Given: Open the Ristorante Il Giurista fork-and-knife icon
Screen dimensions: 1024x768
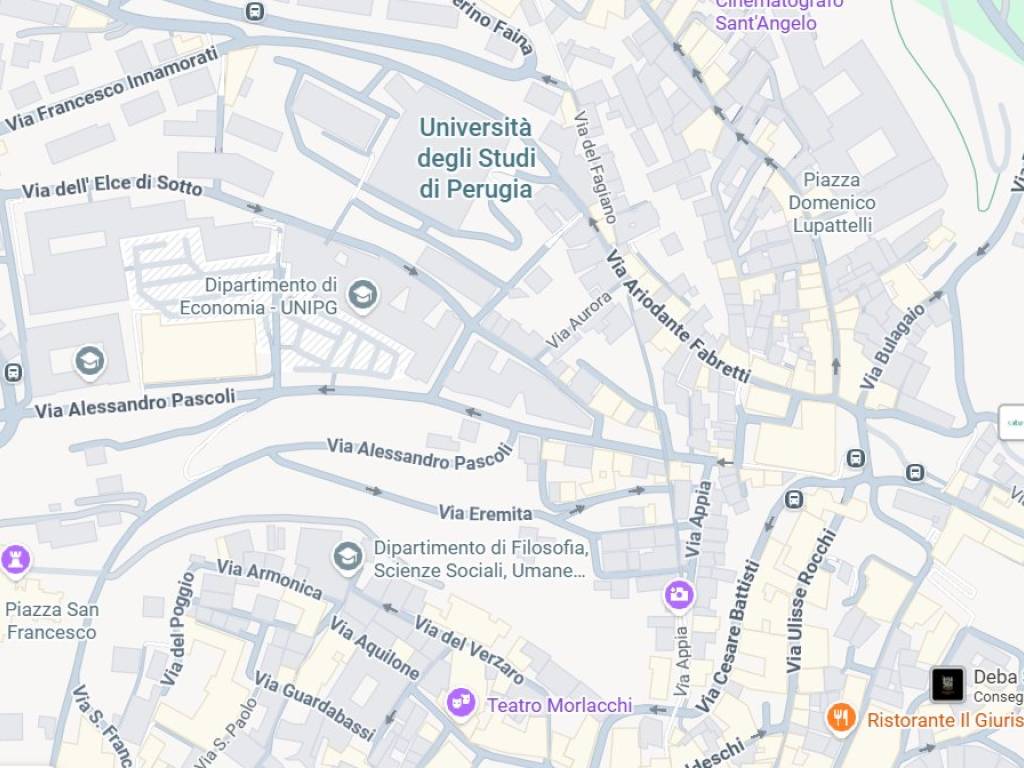Looking at the screenshot, I should click(x=841, y=718).
